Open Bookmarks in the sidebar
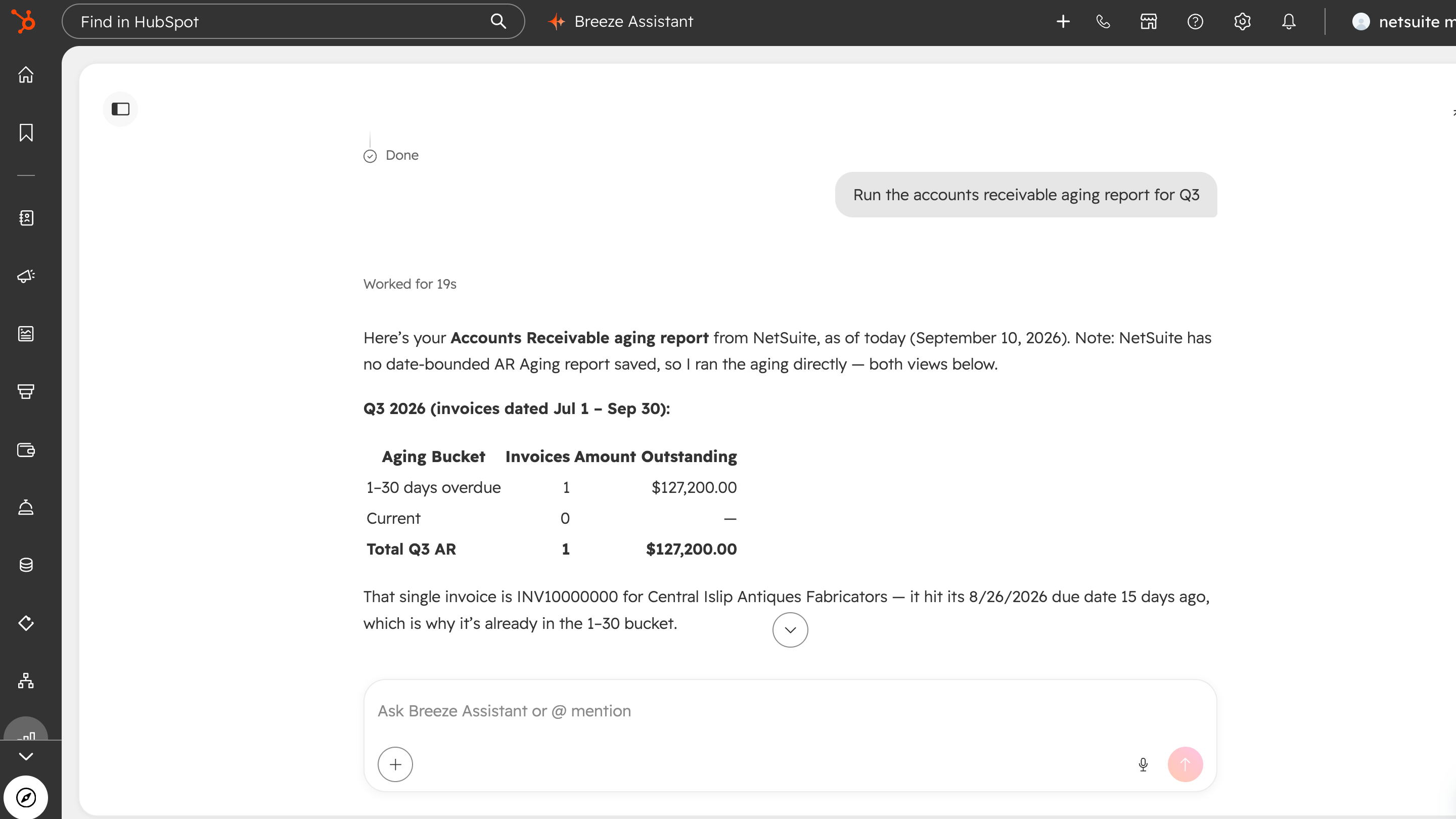The width and height of the screenshot is (1456, 819). tap(26, 132)
